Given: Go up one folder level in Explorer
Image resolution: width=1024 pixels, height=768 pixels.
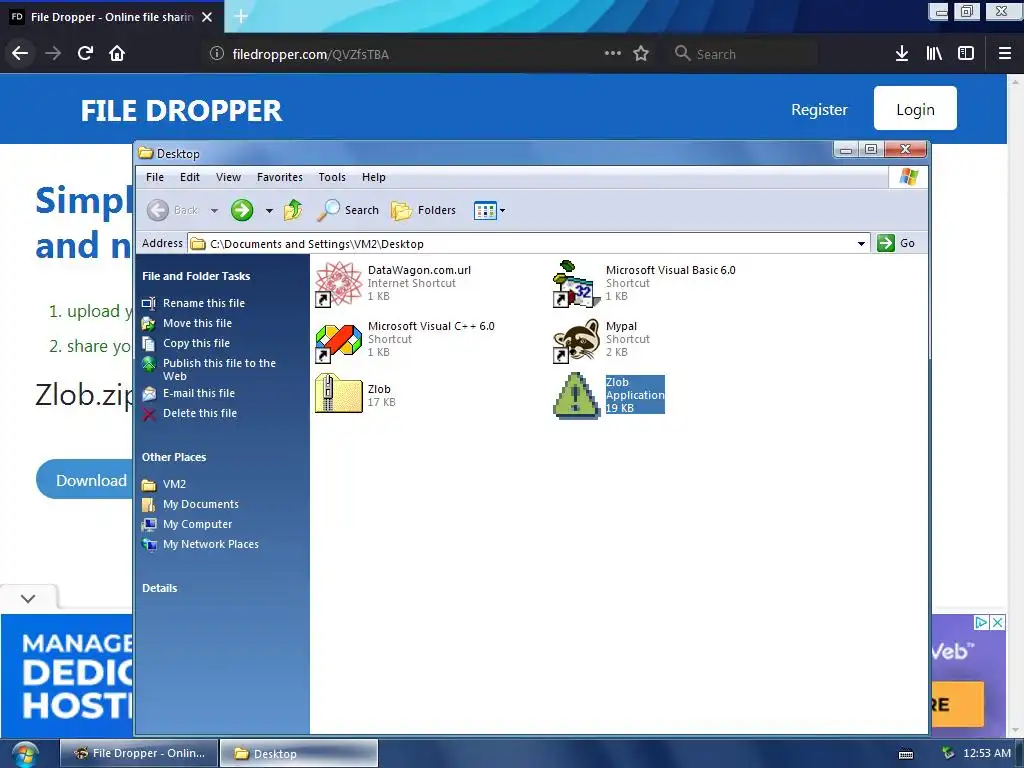Looking at the screenshot, I should (x=293, y=210).
